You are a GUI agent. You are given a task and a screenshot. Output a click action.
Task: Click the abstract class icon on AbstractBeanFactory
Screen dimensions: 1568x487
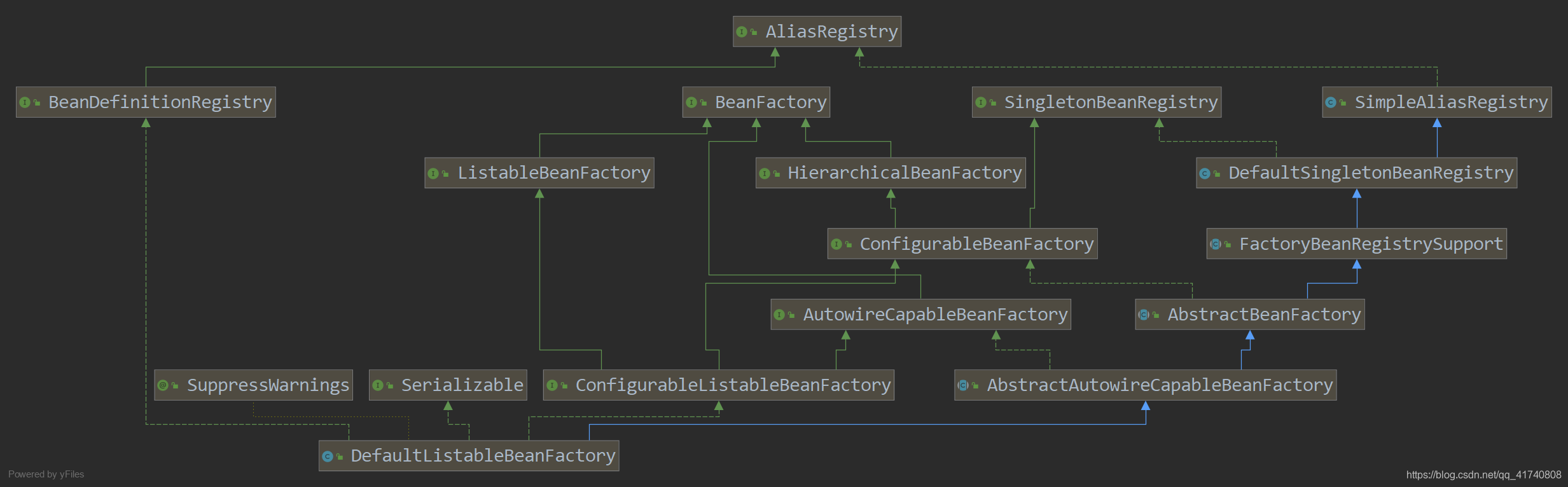(x=1144, y=315)
